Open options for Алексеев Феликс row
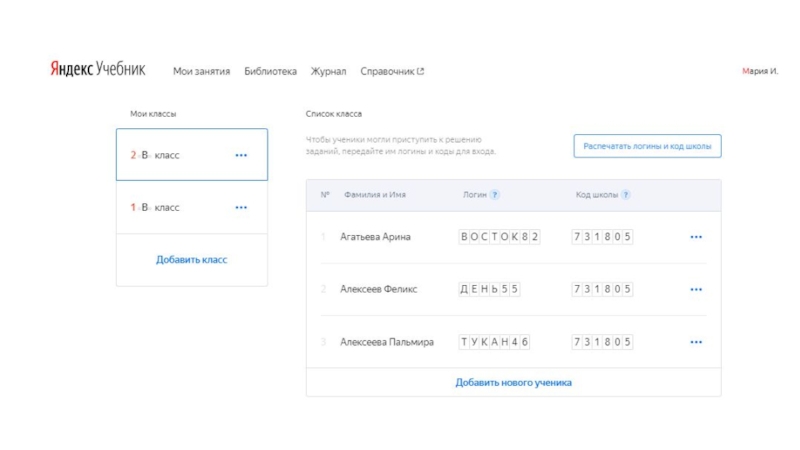 696,290
